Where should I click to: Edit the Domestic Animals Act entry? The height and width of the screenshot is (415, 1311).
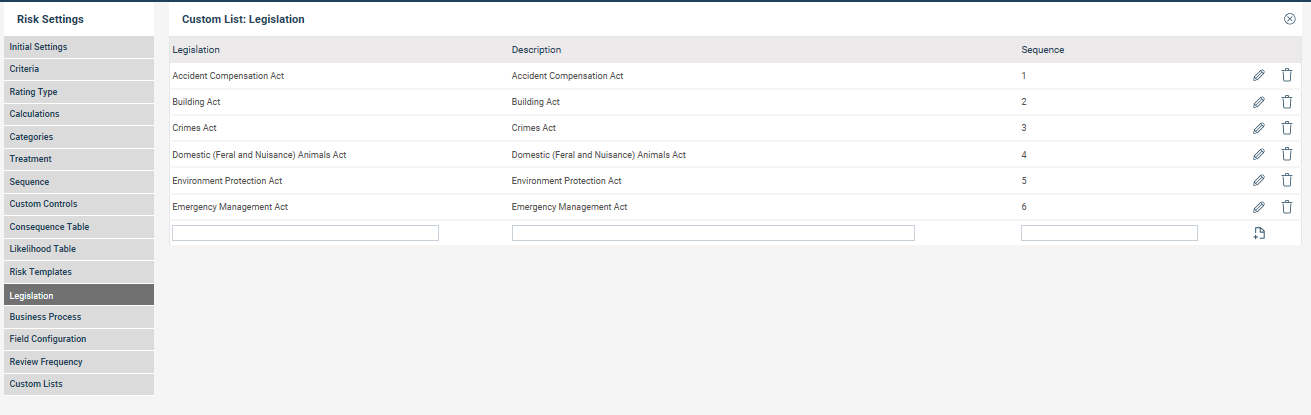[x=1259, y=154]
